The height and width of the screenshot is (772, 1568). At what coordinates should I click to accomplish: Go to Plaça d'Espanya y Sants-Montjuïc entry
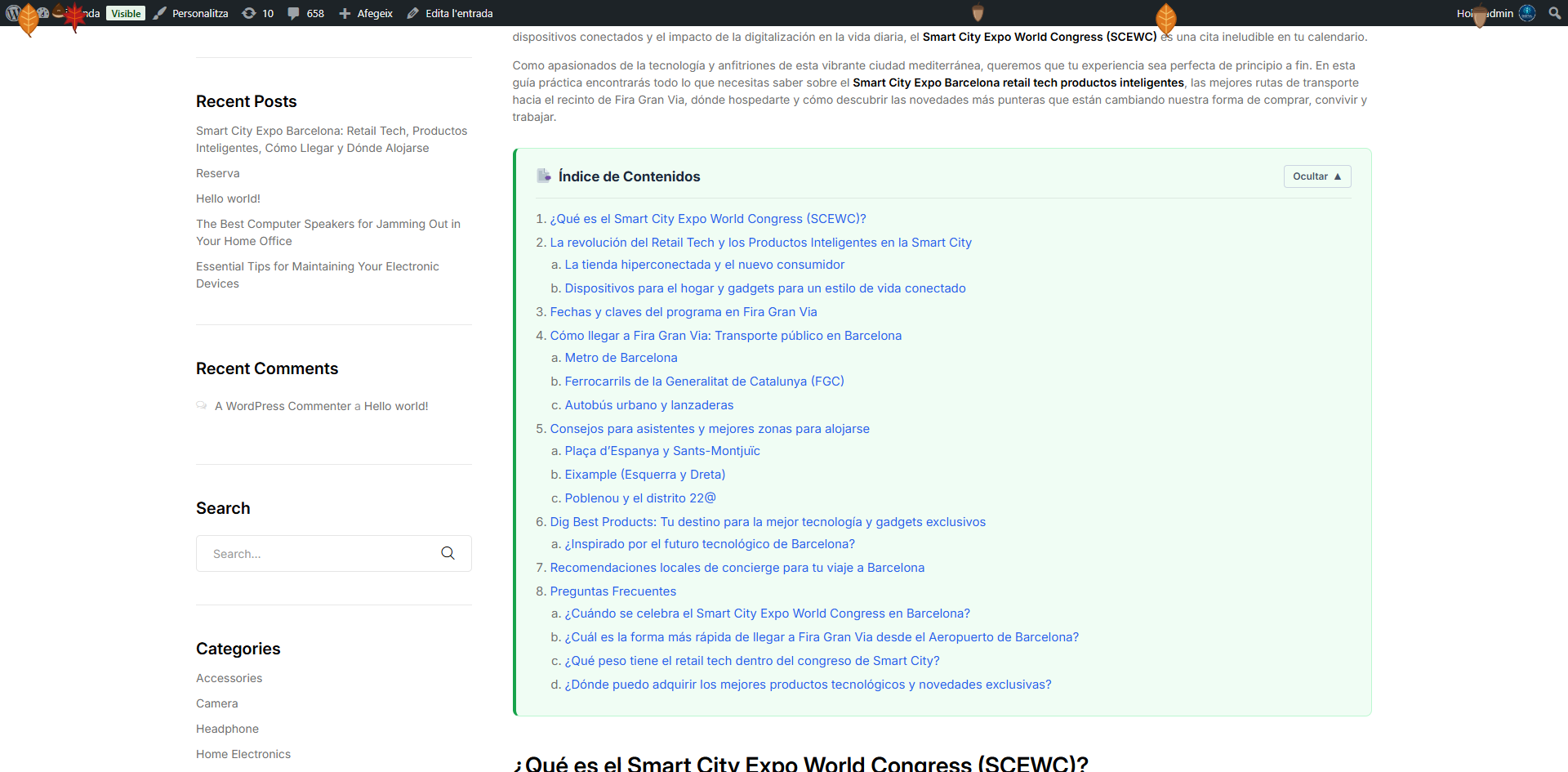[x=662, y=451]
